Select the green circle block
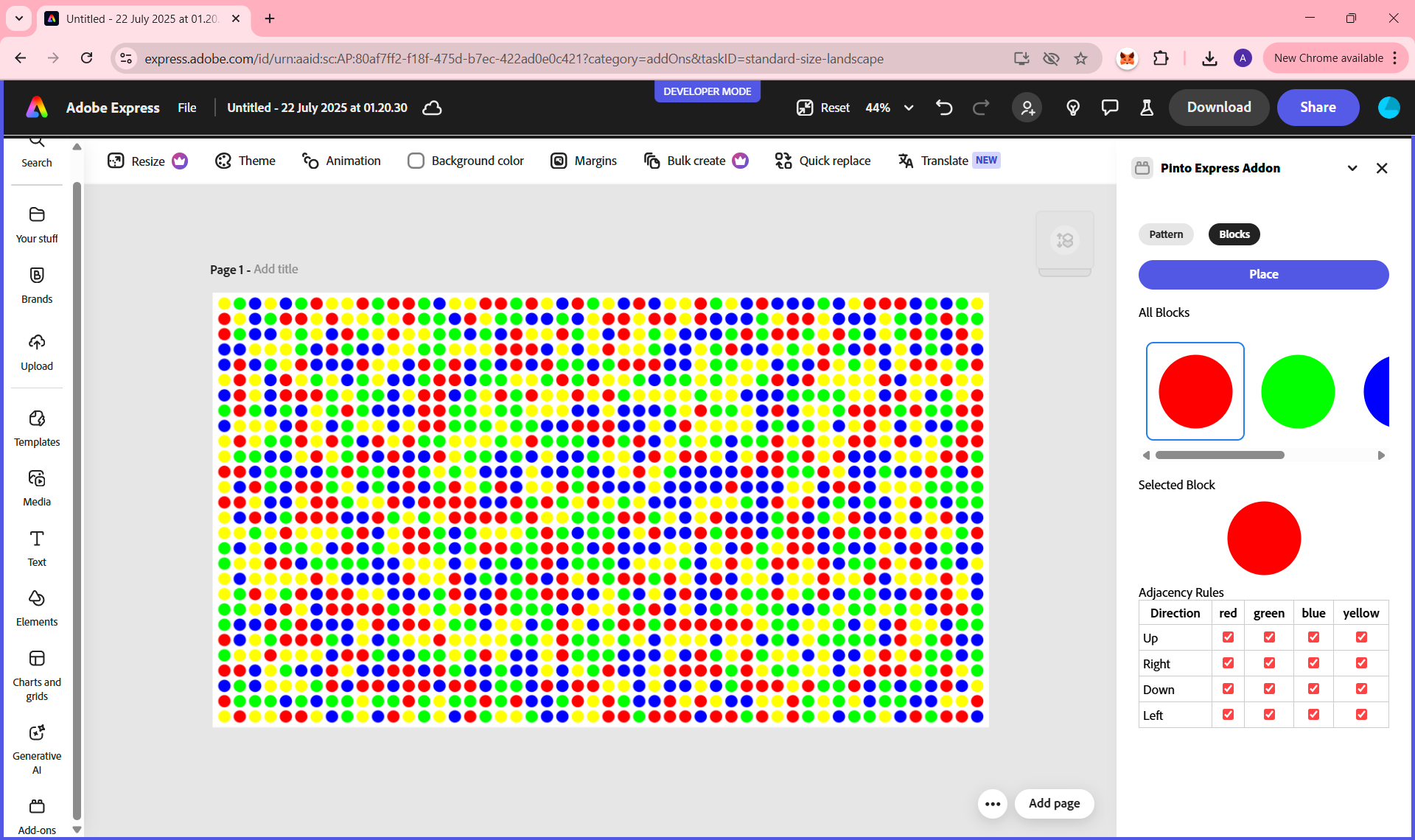 tap(1297, 391)
